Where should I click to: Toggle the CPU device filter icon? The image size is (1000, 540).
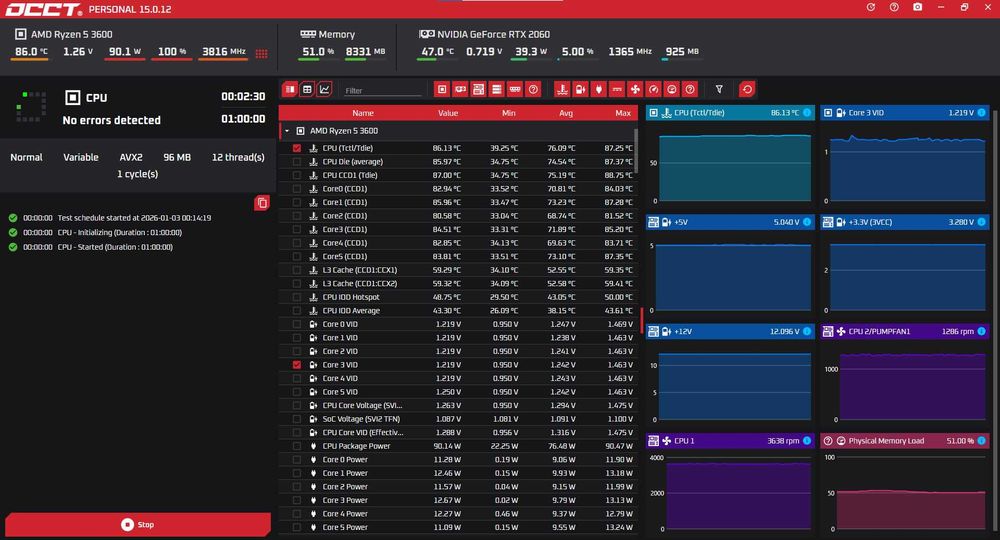pos(441,89)
